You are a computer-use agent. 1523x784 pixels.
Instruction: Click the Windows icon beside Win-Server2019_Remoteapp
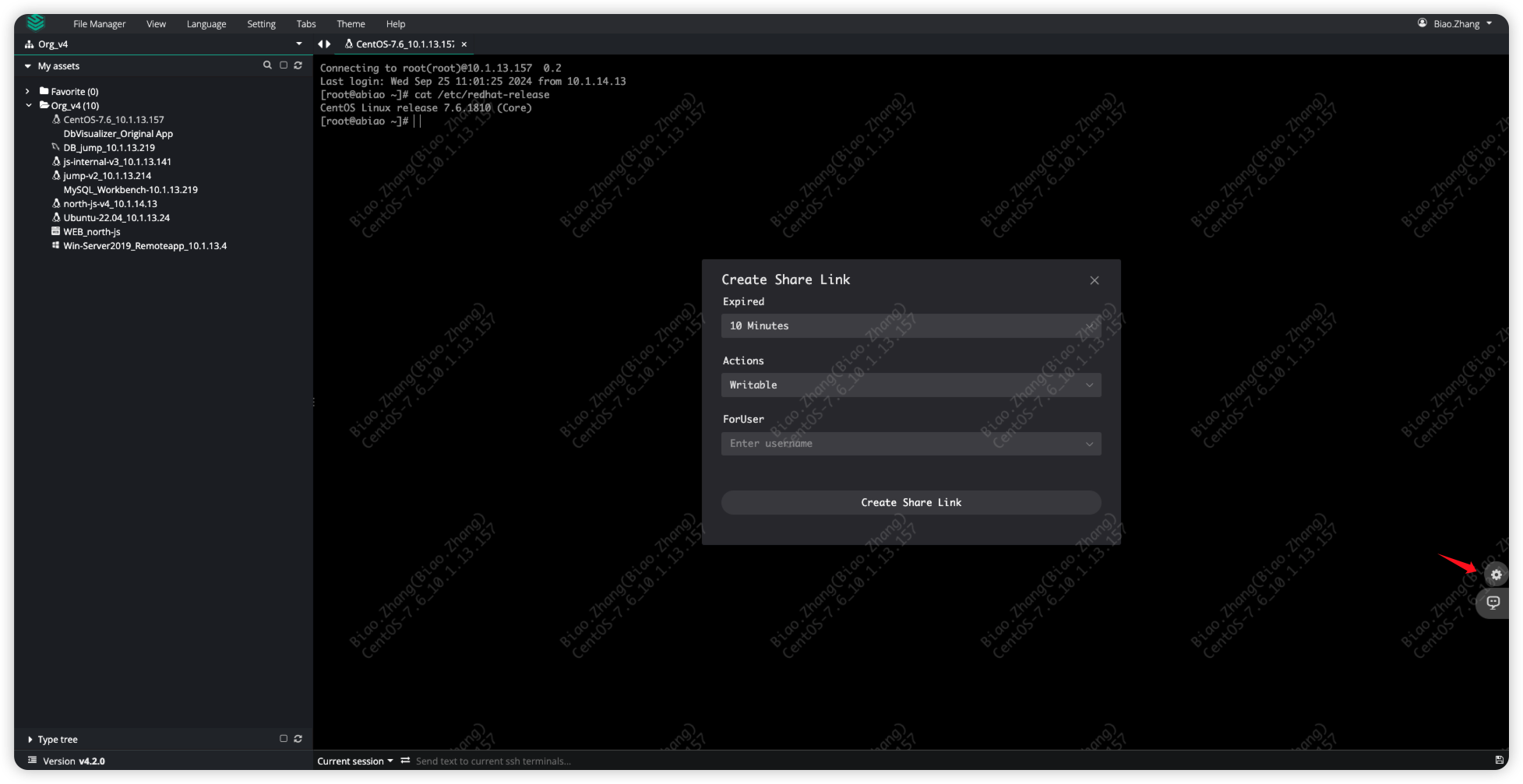click(55, 245)
